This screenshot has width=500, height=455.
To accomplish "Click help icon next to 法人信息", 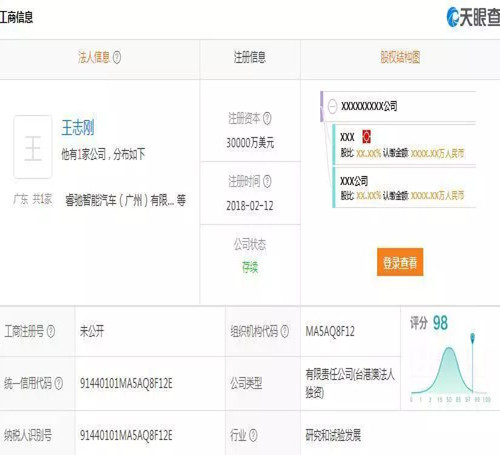I will (x=117, y=58).
